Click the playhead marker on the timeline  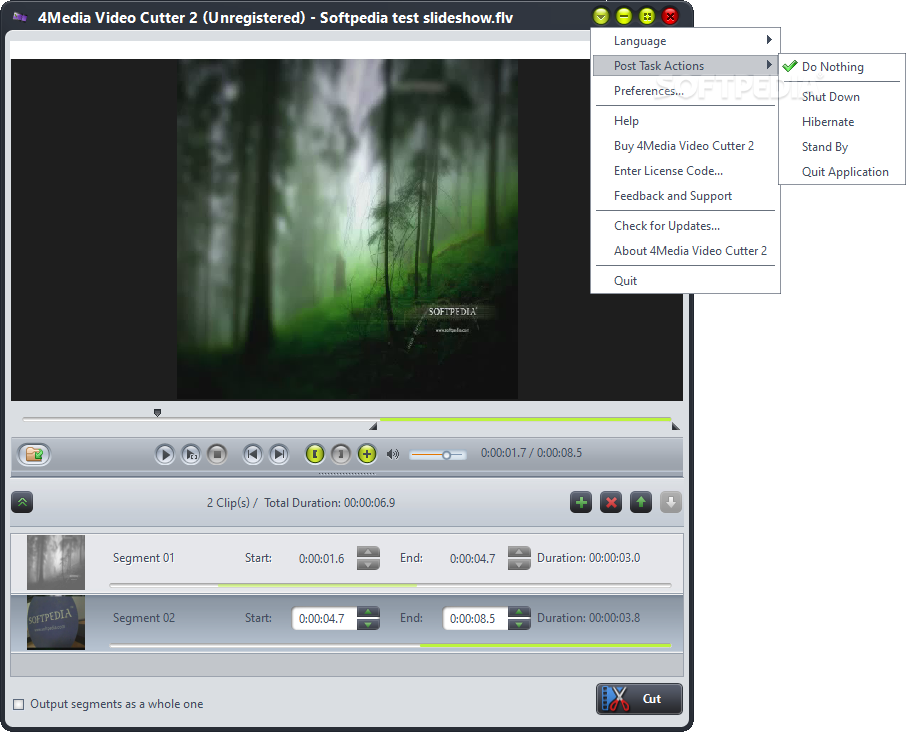point(157,413)
